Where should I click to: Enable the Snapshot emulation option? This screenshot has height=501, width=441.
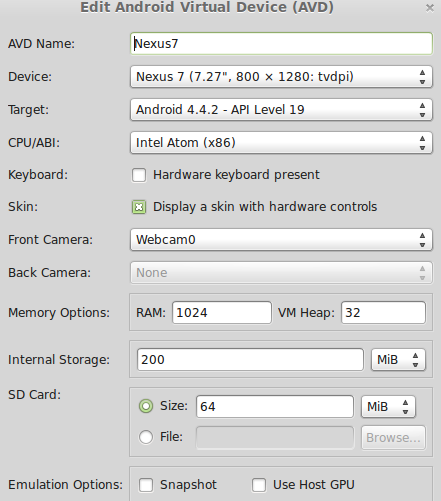tap(146, 485)
